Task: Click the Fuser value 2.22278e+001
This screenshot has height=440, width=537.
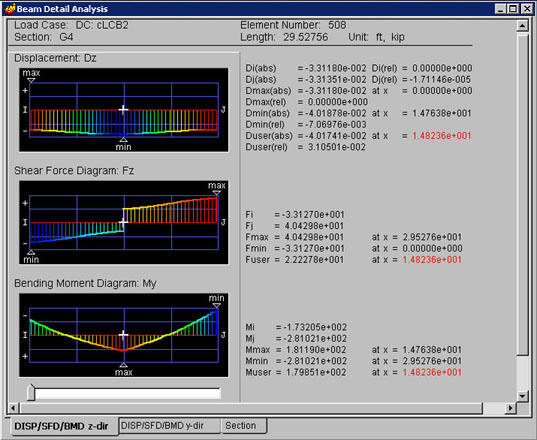Action: pyautogui.click(x=314, y=260)
